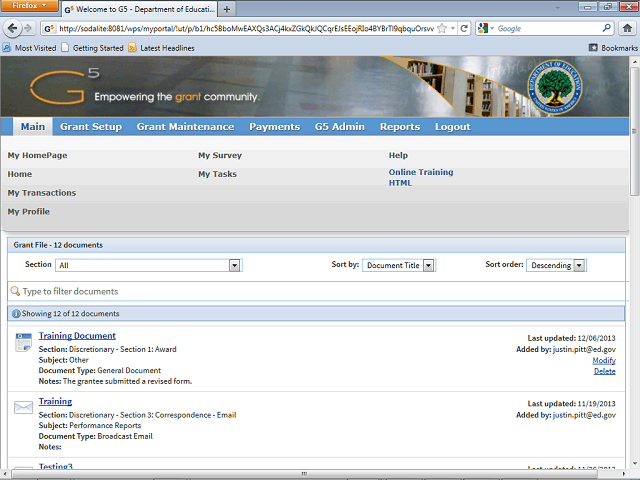This screenshot has width=640, height=480.
Task: Bookmark this page with the star icon
Action: tap(442, 28)
